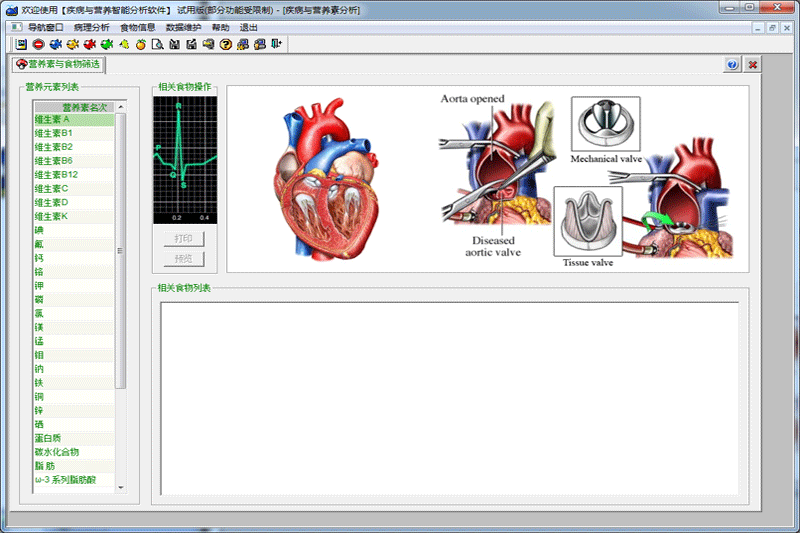Open the 帮助 menu

[x=221, y=27]
